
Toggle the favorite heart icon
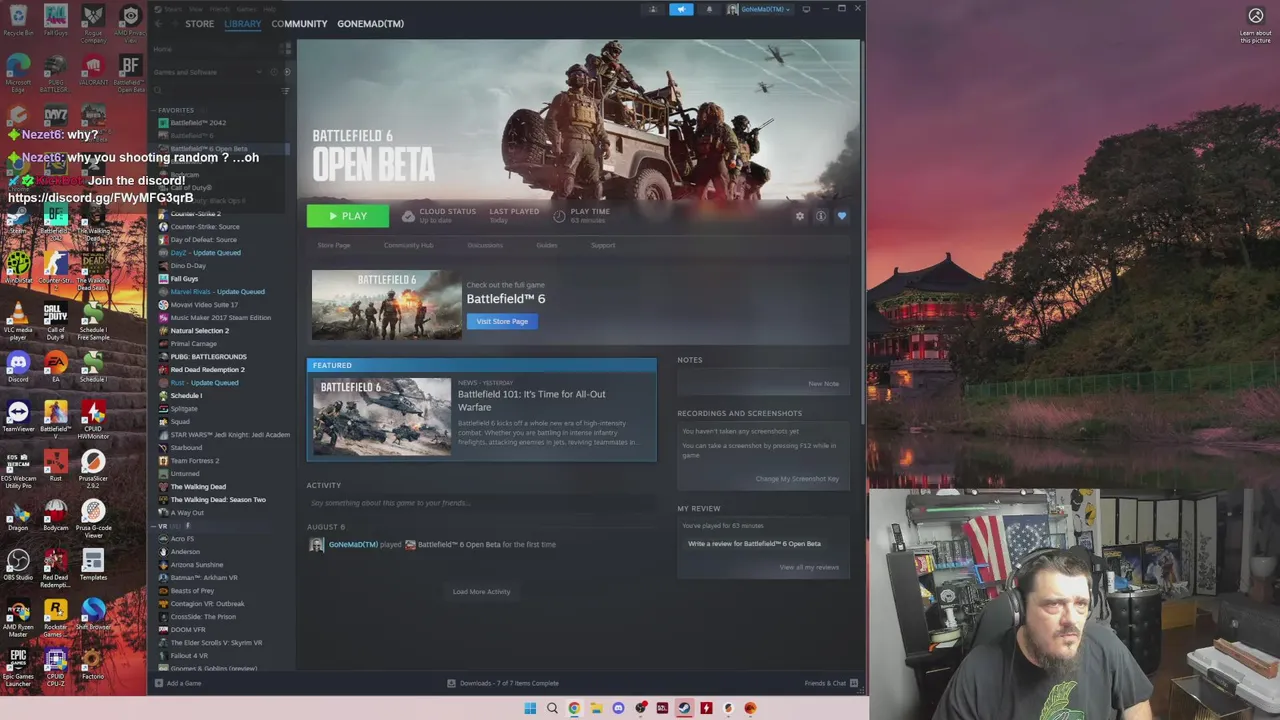841,216
